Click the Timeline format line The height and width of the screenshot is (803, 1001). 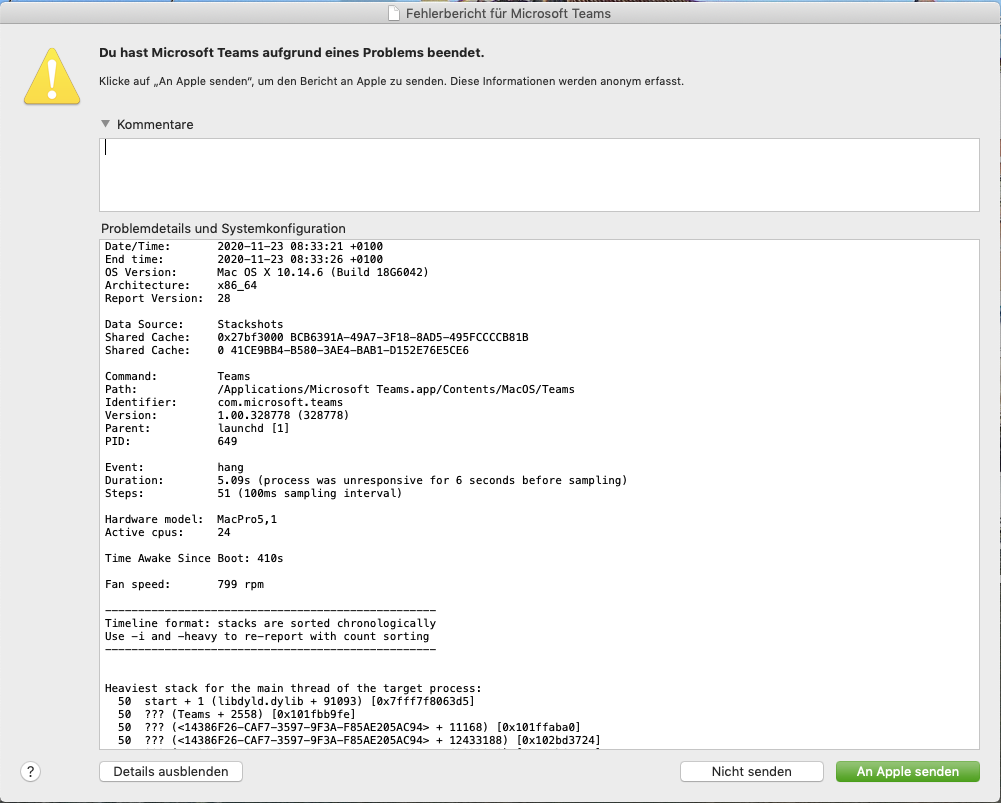(271, 623)
